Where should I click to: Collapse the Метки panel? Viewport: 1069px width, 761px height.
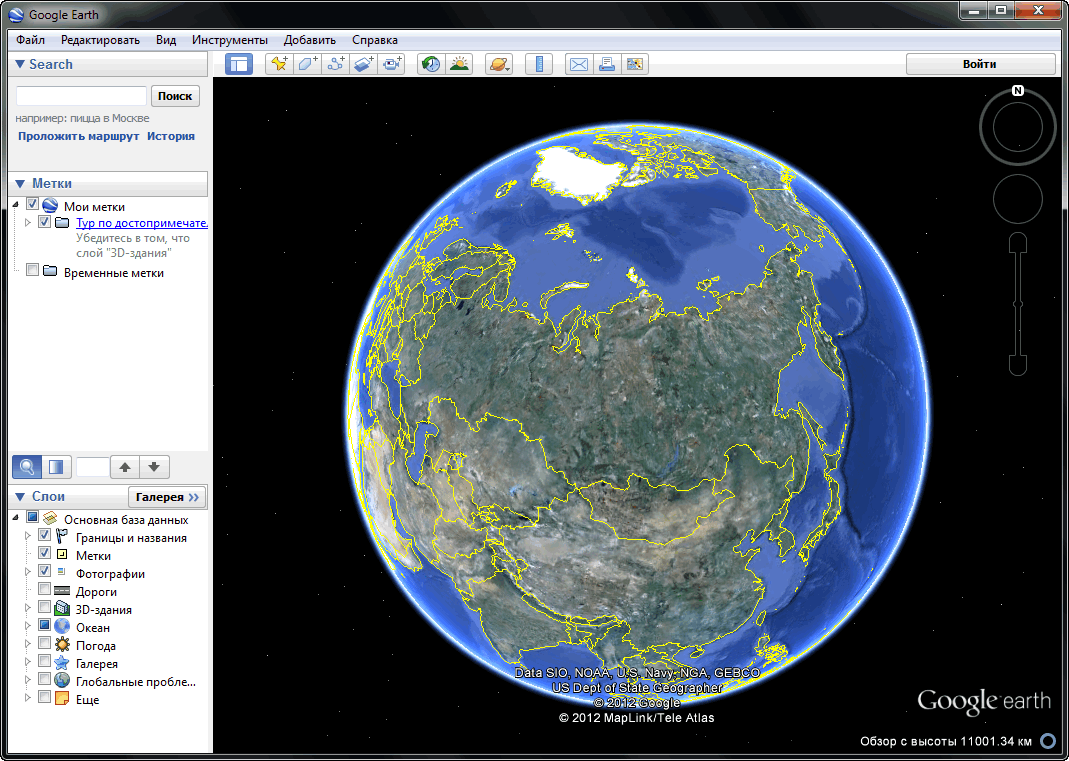(20, 183)
